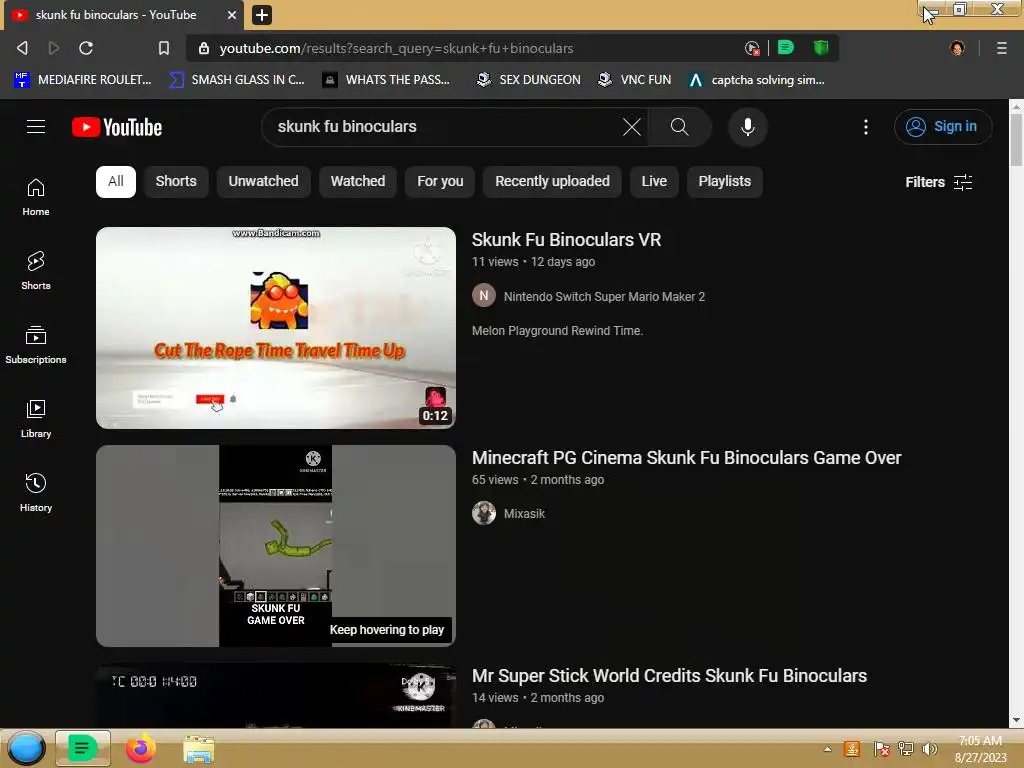Click the green browser taskbar button

tap(82, 748)
